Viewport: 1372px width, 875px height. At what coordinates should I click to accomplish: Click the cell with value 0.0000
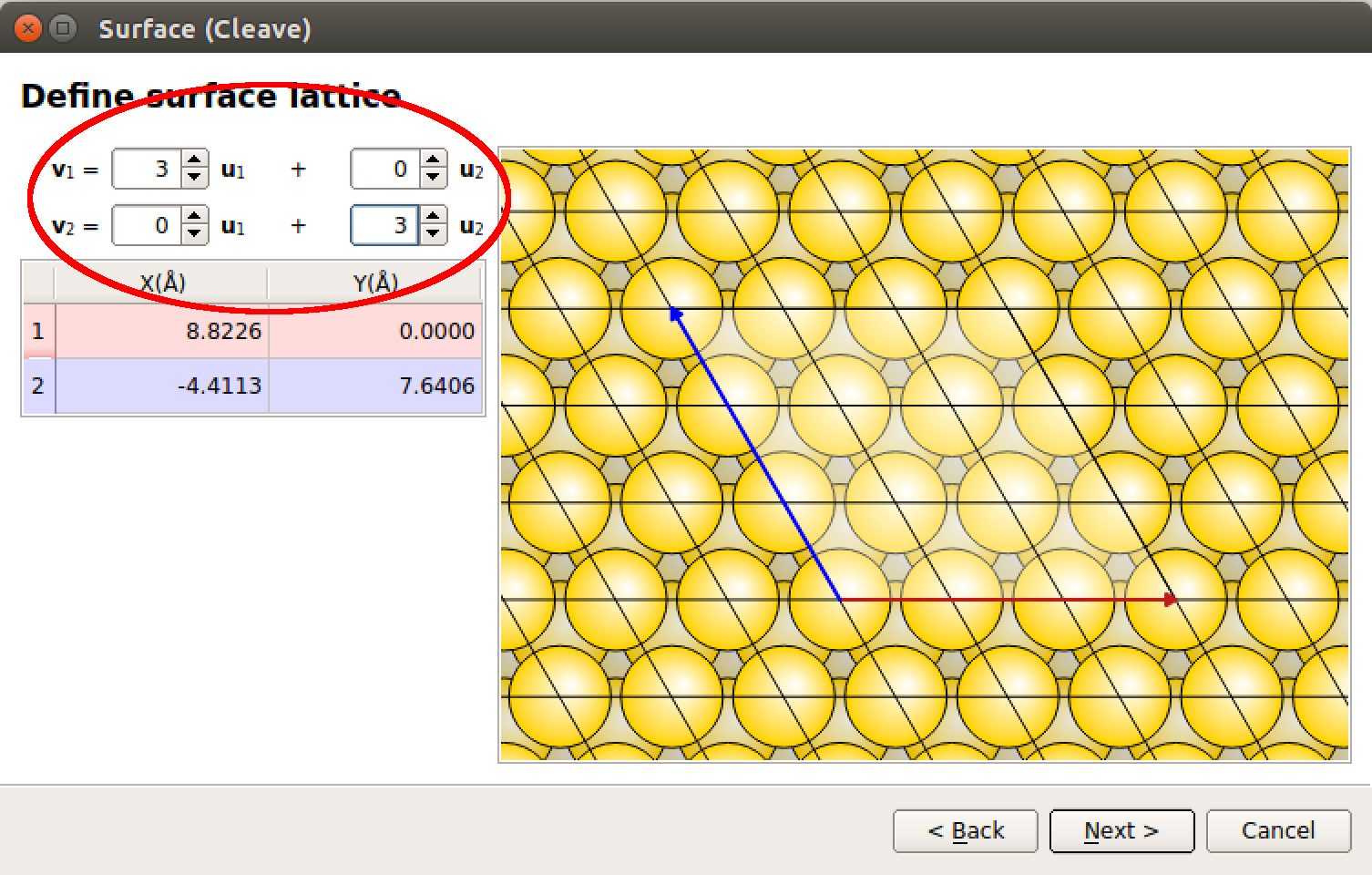tap(375, 331)
